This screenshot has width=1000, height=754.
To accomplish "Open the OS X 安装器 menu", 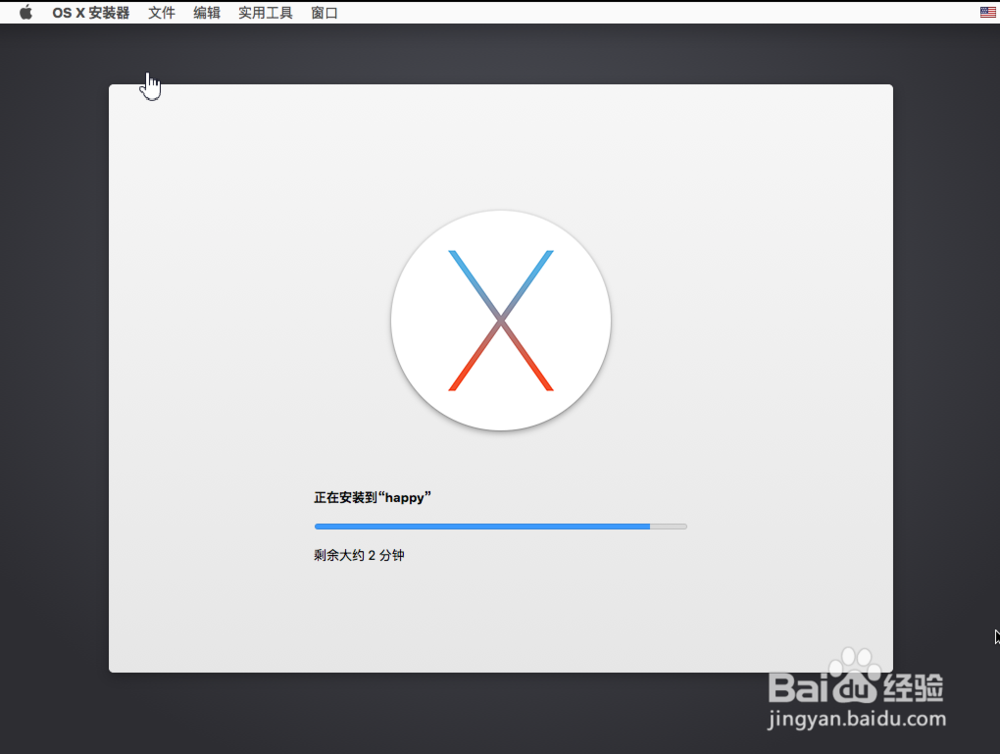I will 91,13.
